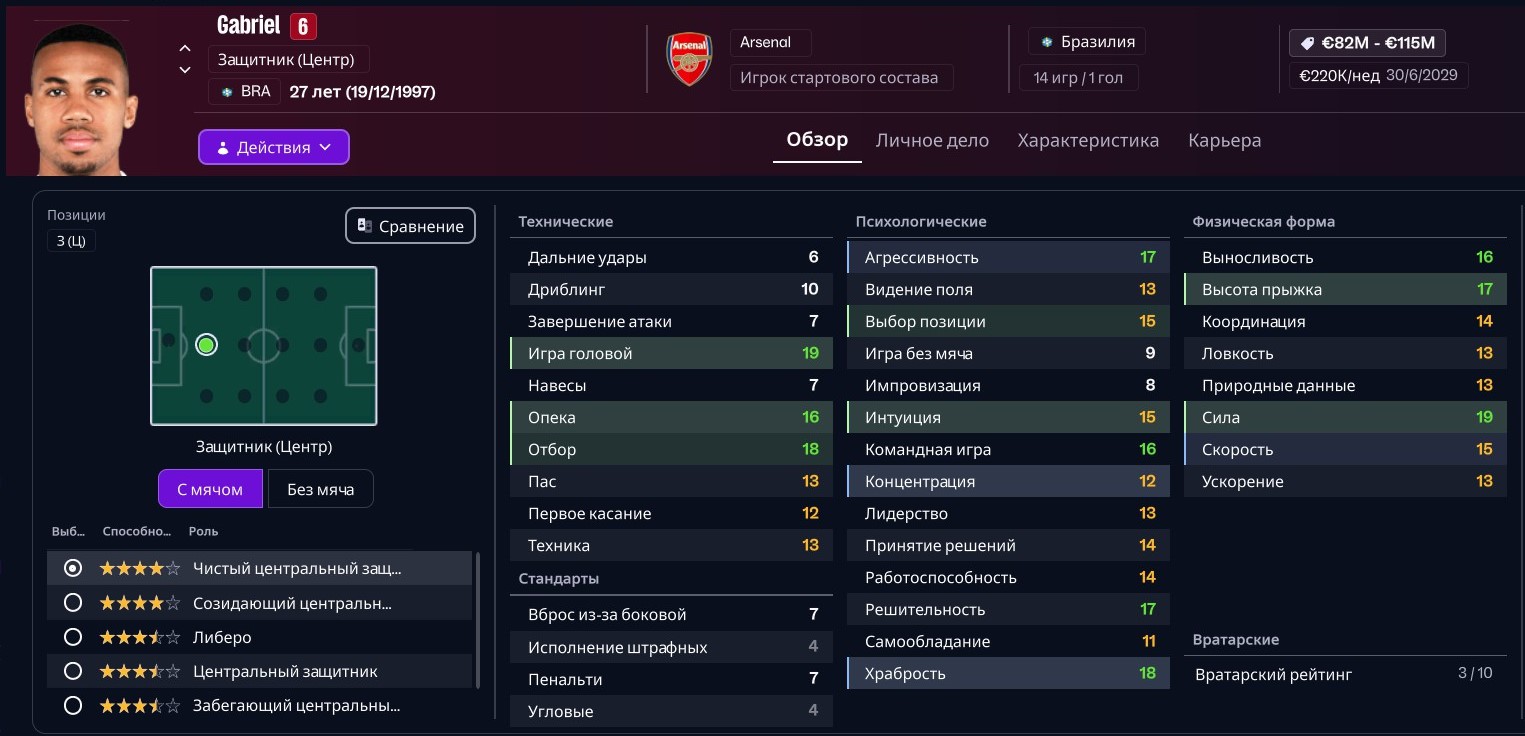1525x736 pixels.
Task: Click the comparison icon in Сравнение button
Action: point(365,226)
